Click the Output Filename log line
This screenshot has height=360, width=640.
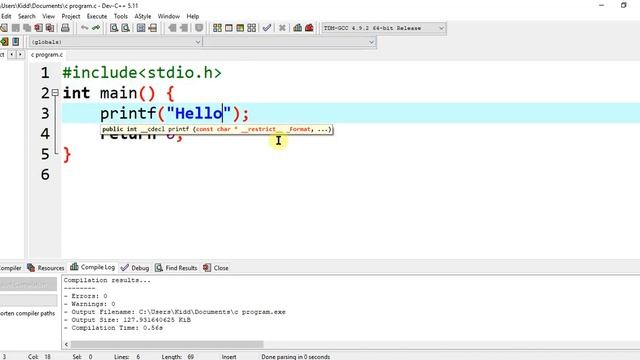click(x=175, y=312)
